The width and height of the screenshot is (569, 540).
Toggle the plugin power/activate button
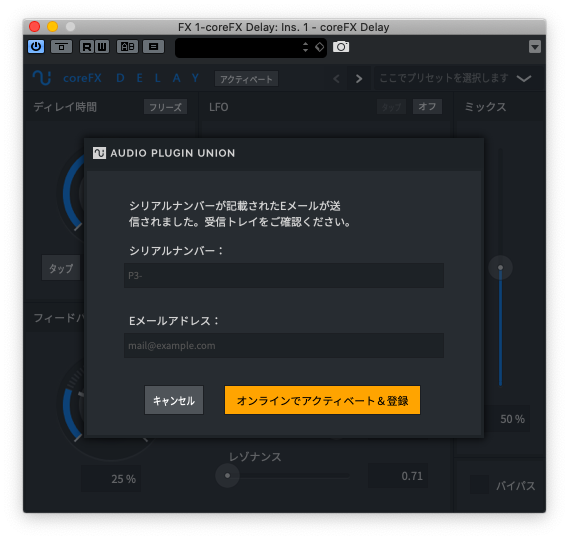36,46
